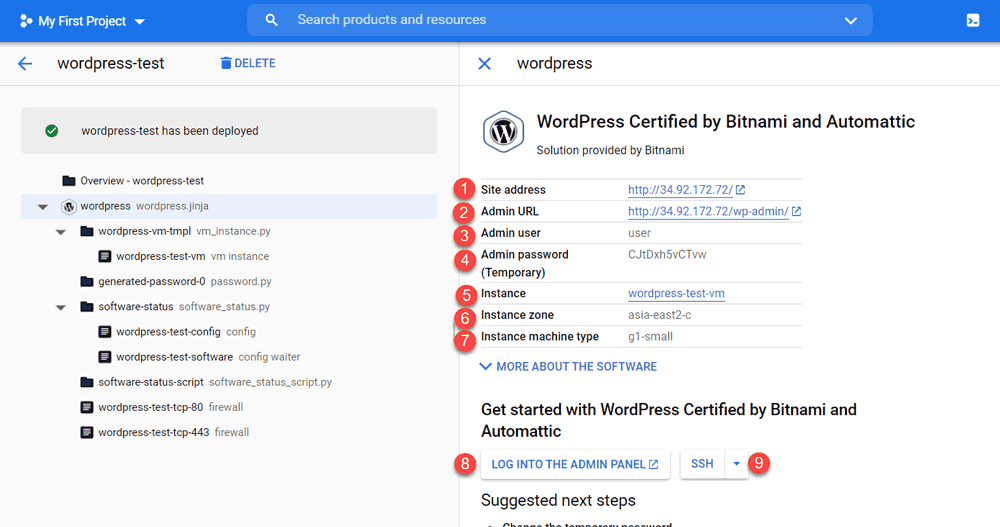Click the large WordPress Bitnami logo
The image size is (1000, 527).
coord(503,132)
